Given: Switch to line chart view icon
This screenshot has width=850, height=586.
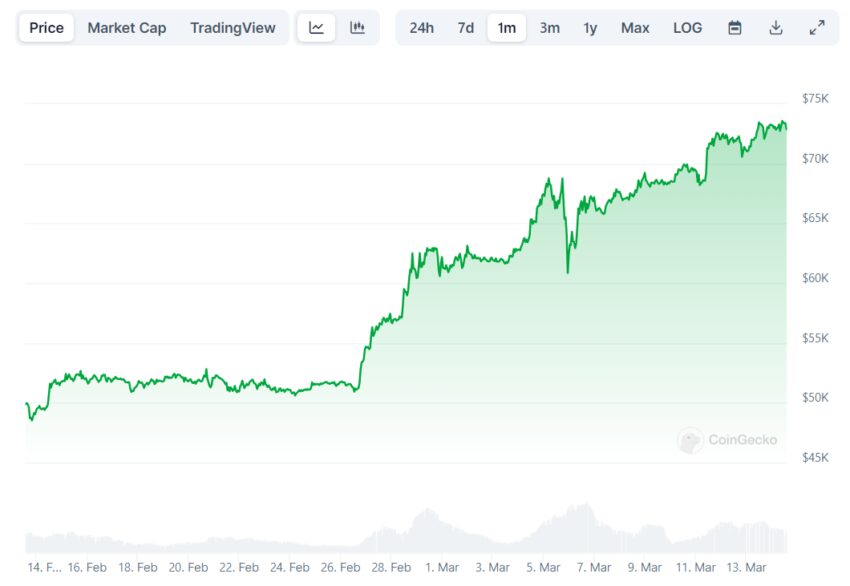Looking at the screenshot, I should click(317, 28).
